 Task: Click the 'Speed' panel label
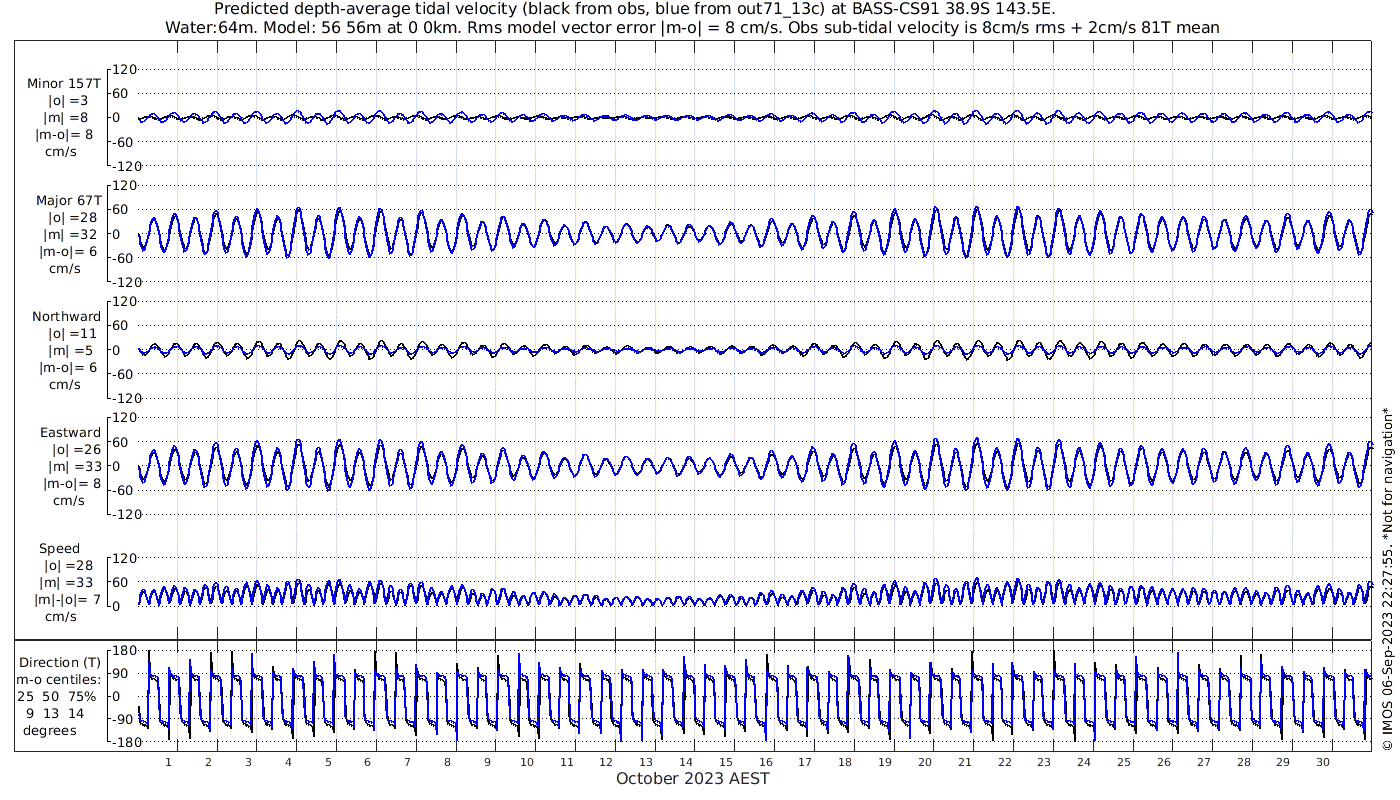click(x=60, y=548)
